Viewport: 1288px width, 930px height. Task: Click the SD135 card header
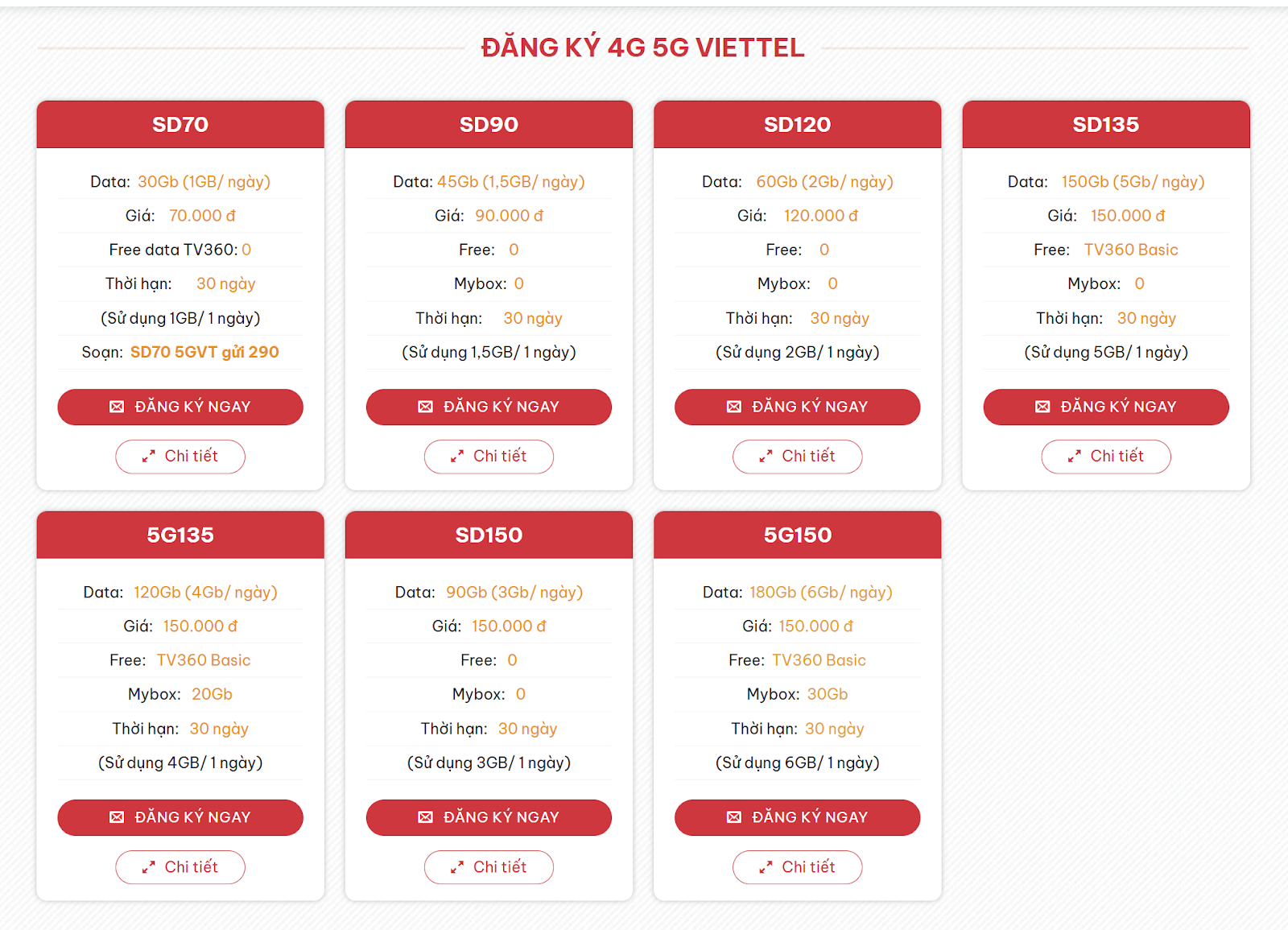(x=1105, y=125)
